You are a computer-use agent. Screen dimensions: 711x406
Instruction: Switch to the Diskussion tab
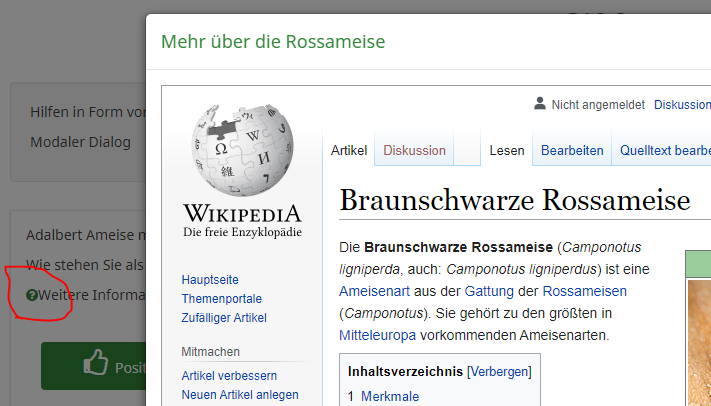414,151
